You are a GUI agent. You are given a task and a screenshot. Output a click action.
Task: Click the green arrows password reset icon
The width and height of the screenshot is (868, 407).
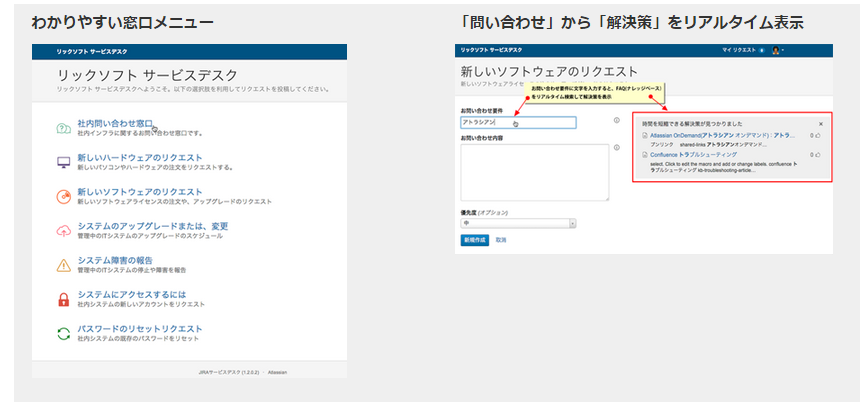62,333
